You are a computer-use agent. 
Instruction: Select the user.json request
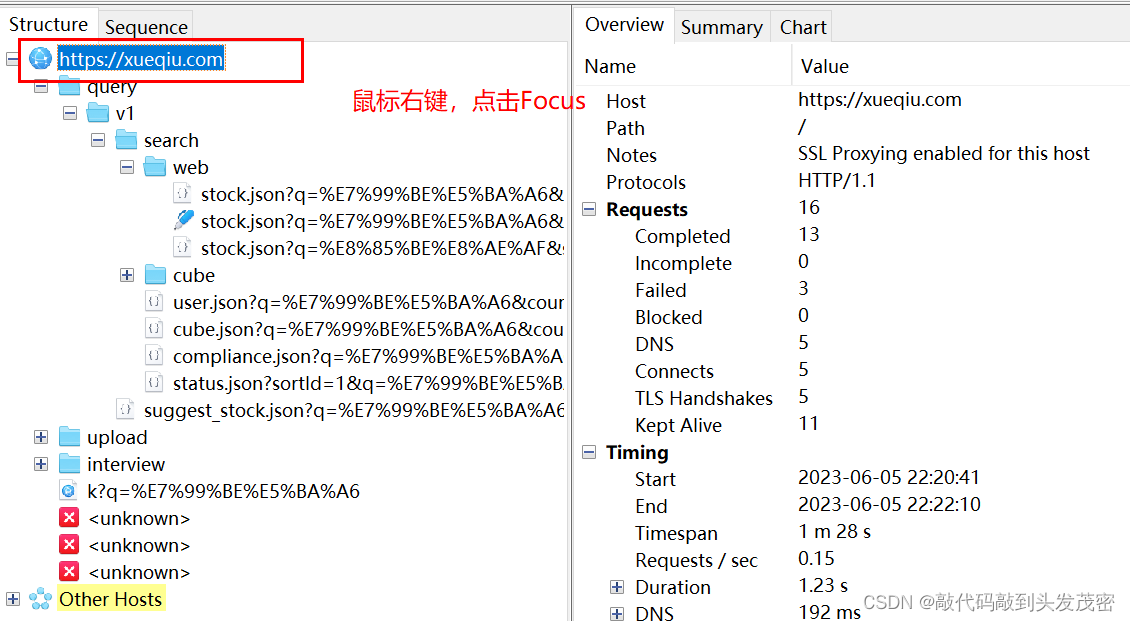click(368, 303)
